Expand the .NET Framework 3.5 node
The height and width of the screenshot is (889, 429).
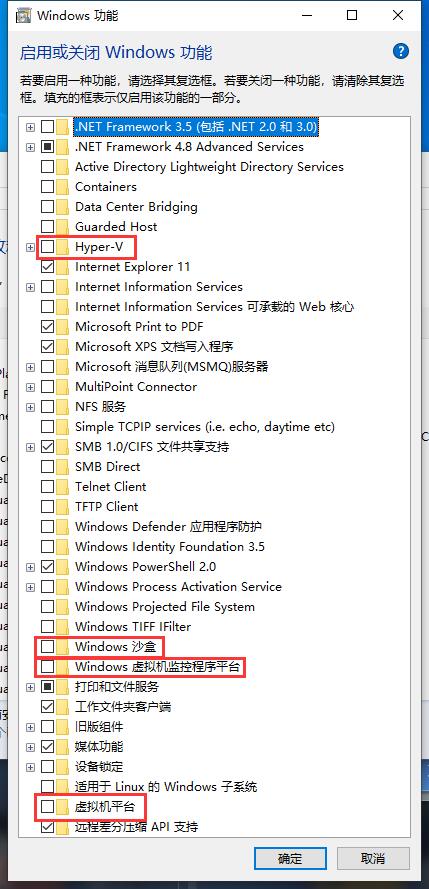click(x=31, y=127)
